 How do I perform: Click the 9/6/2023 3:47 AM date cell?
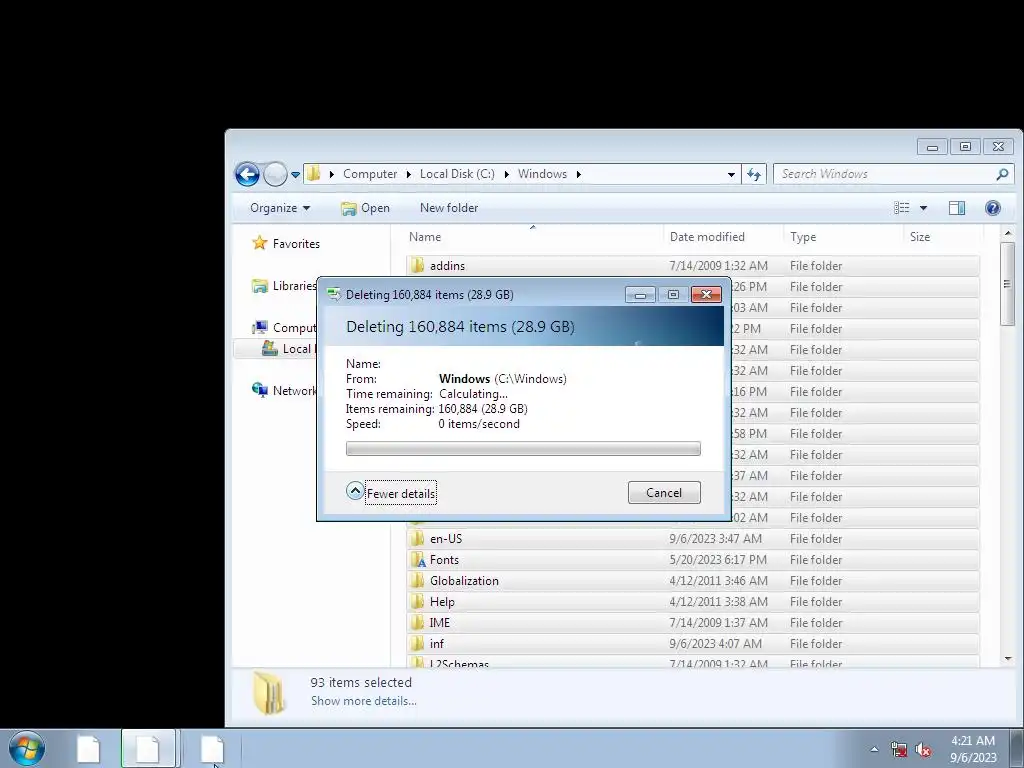coord(715,539)
